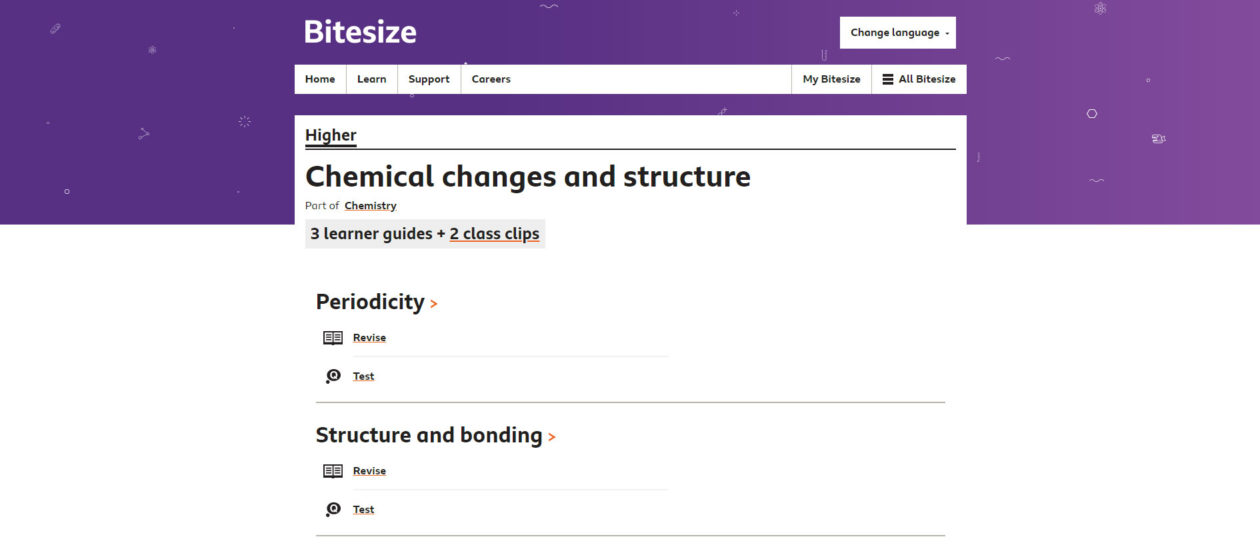Follow the Chemistry subject link
The image size is (1260, 553).
pos(370,206)
